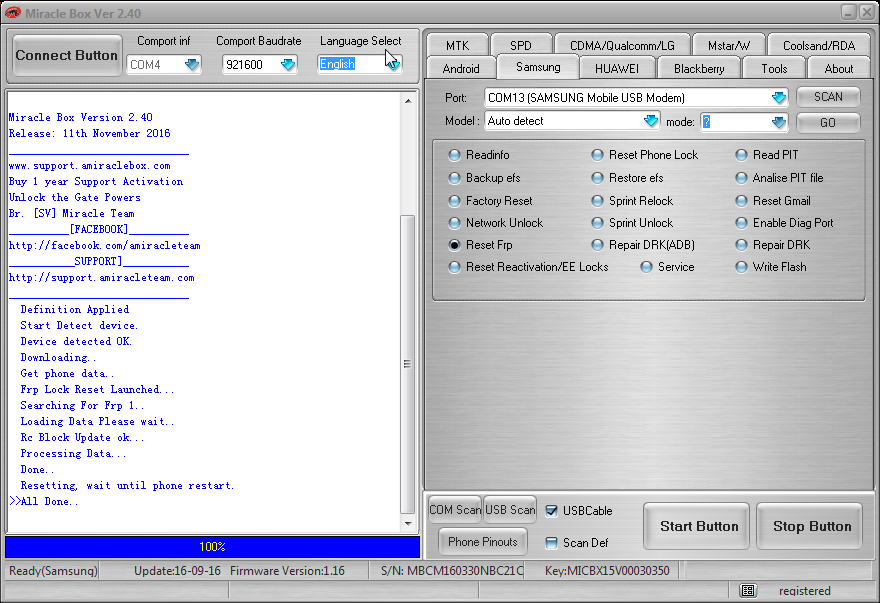Click the Ready(Samsung) status entry

(x=53, y=571)
